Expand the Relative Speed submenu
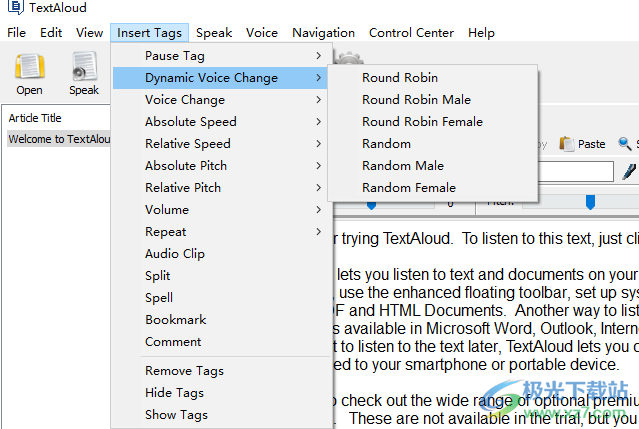This screenshot has width=639, height=429. tap(220, 144)
